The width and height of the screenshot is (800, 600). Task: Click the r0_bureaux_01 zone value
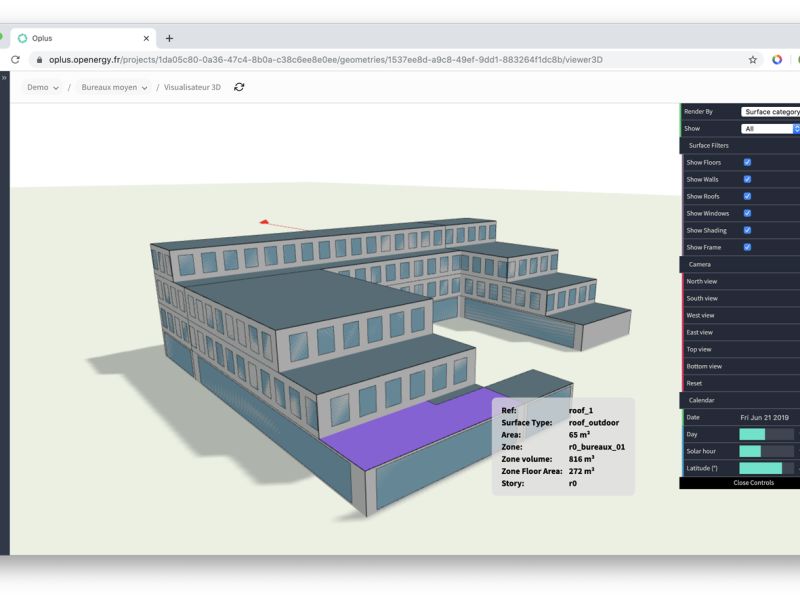[596, 447]
